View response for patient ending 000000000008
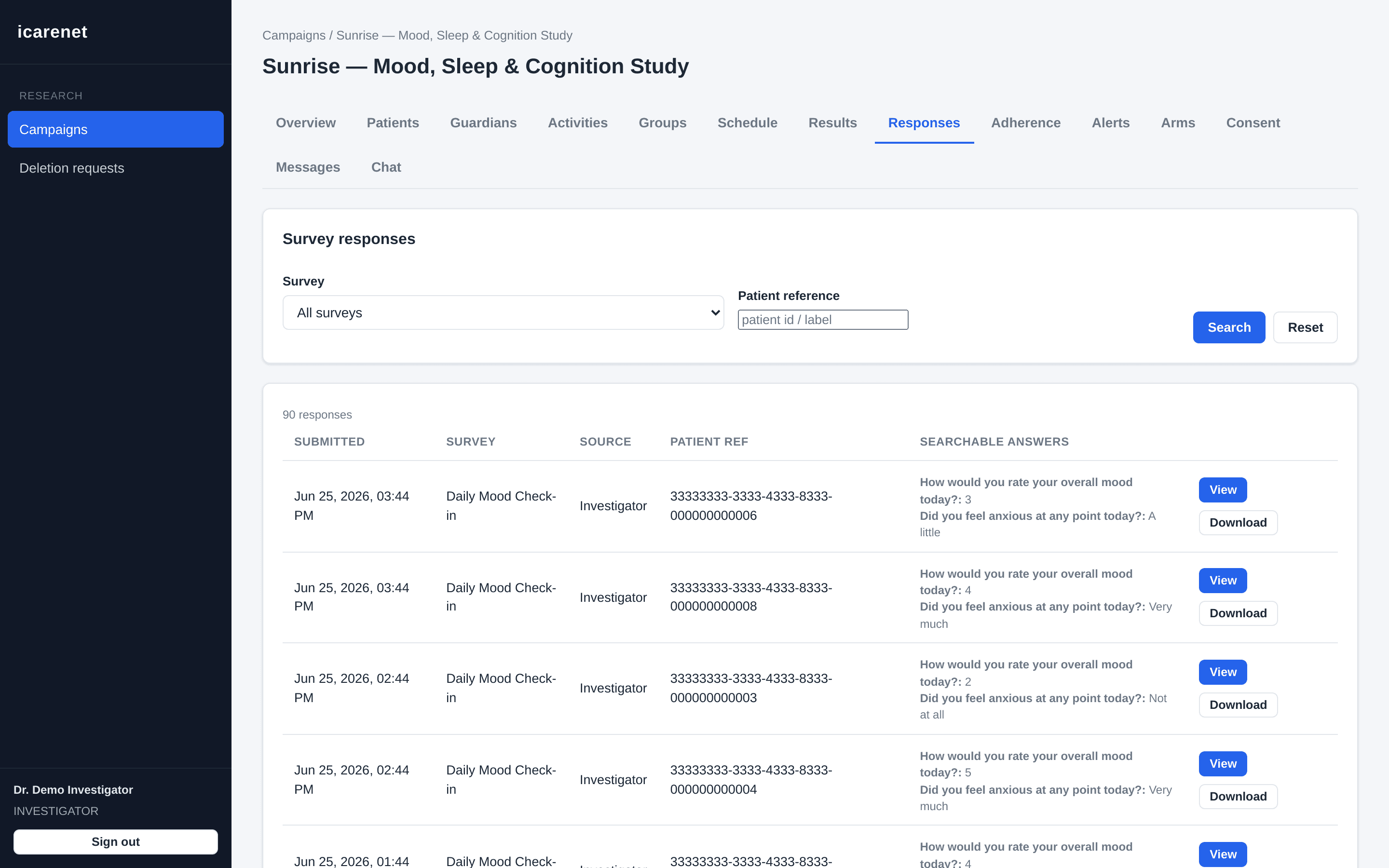The image size is (1389, 868). pos(1223,581)
